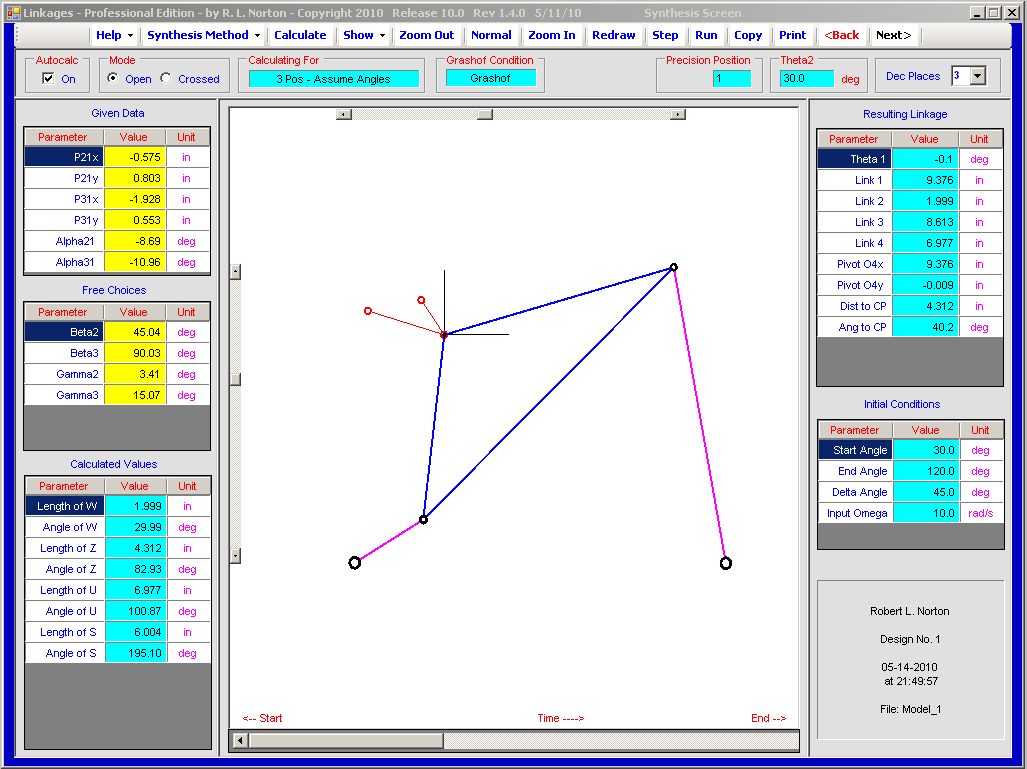Select the Crossed mode radio button
This screenshot has height=769, width=1027.
[x=166, y=79]
